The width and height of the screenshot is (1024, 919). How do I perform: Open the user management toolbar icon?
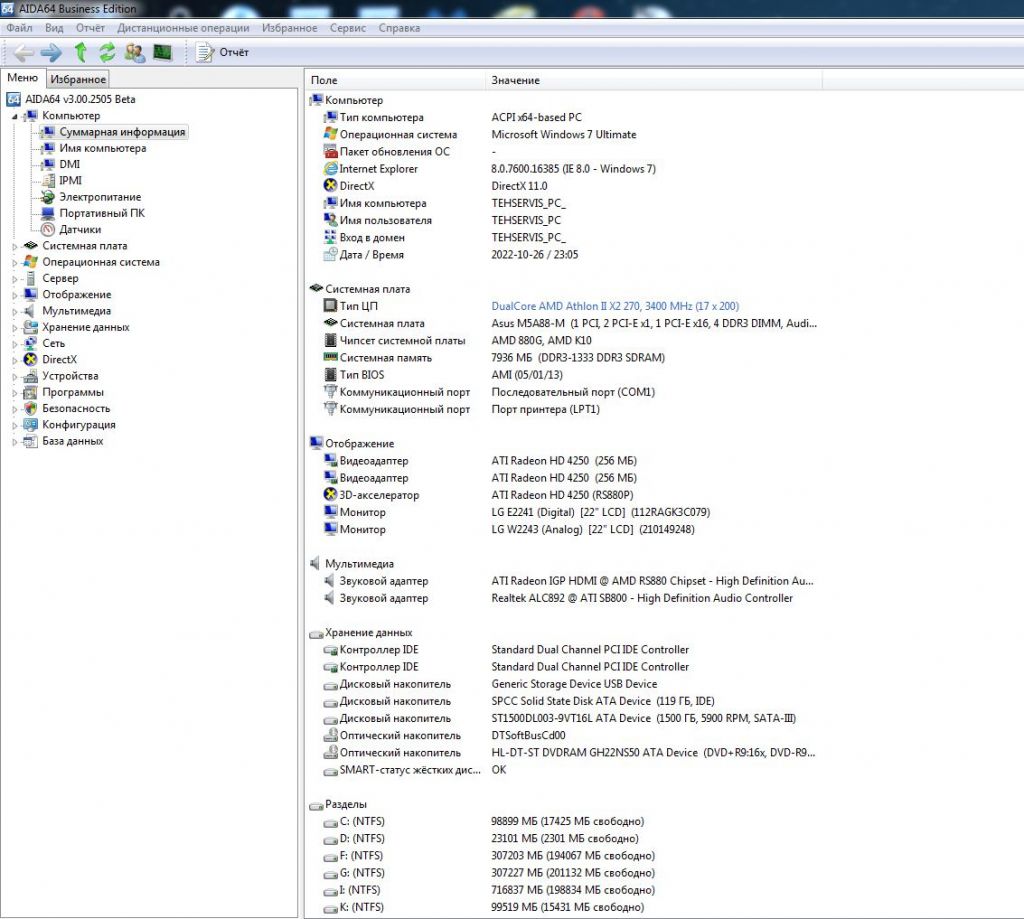pyautogui.click(x=135, y=52)
